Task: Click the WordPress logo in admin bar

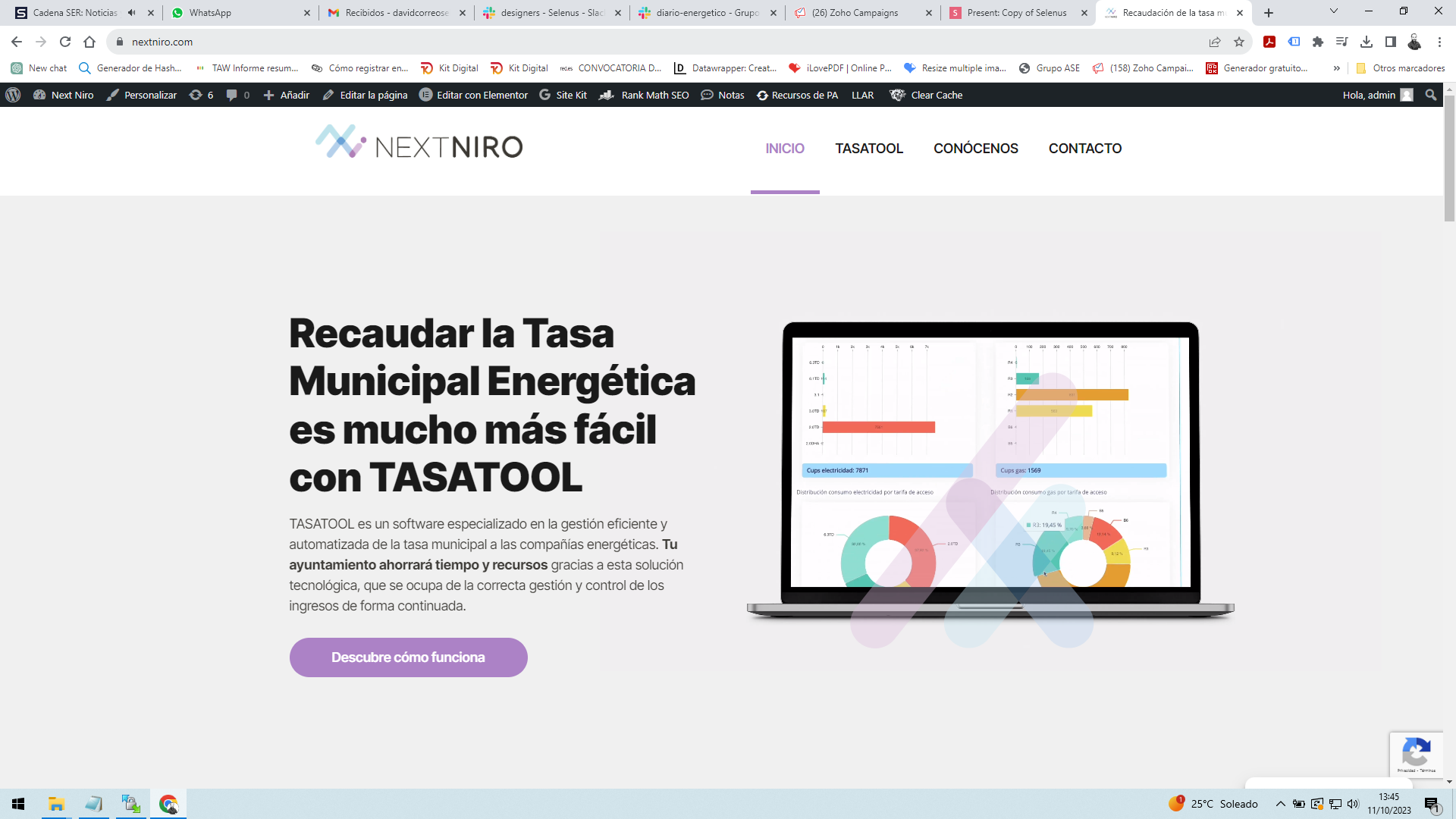Action: pos(13,95)
